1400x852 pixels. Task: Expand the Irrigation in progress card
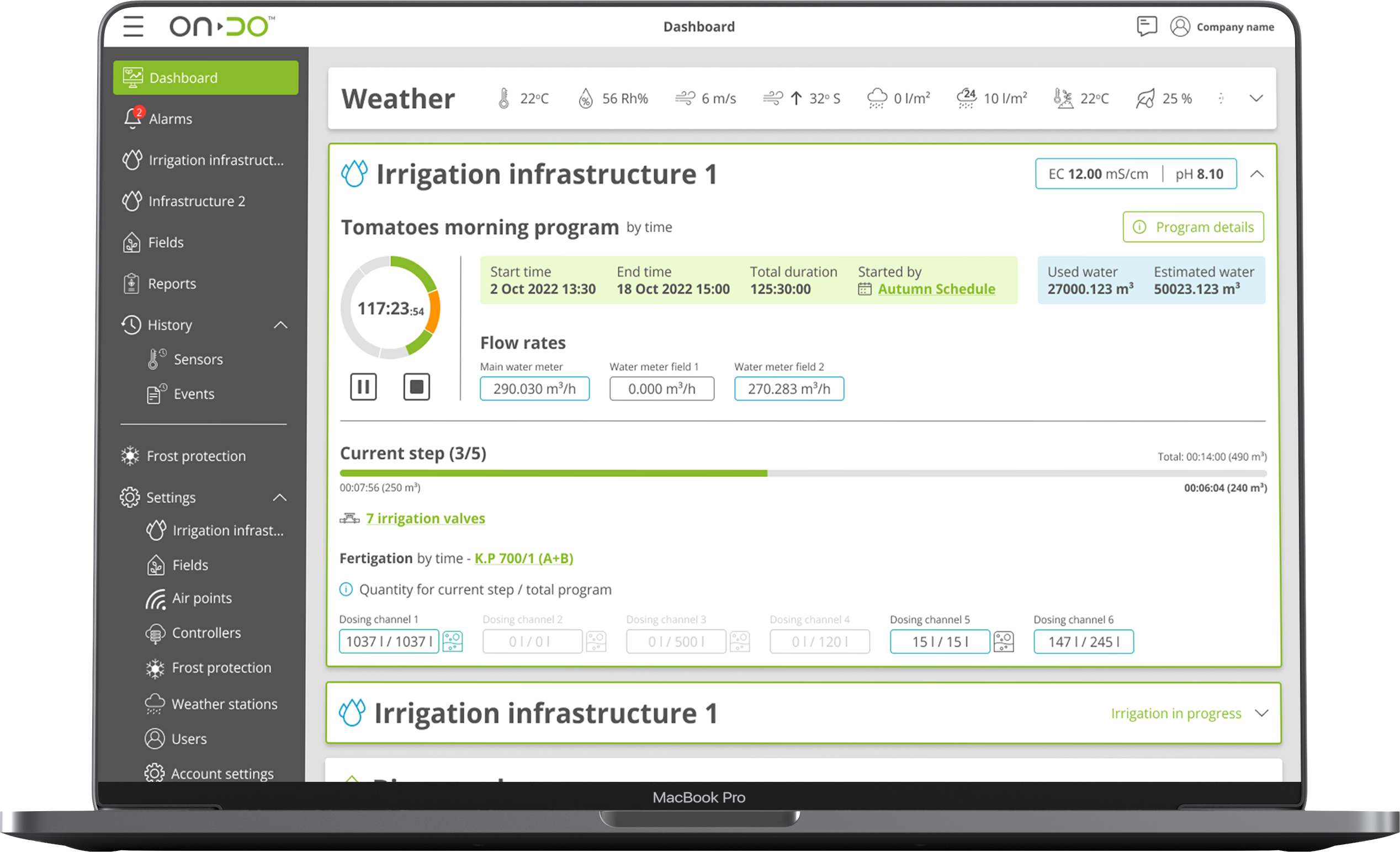[1261, 713]
